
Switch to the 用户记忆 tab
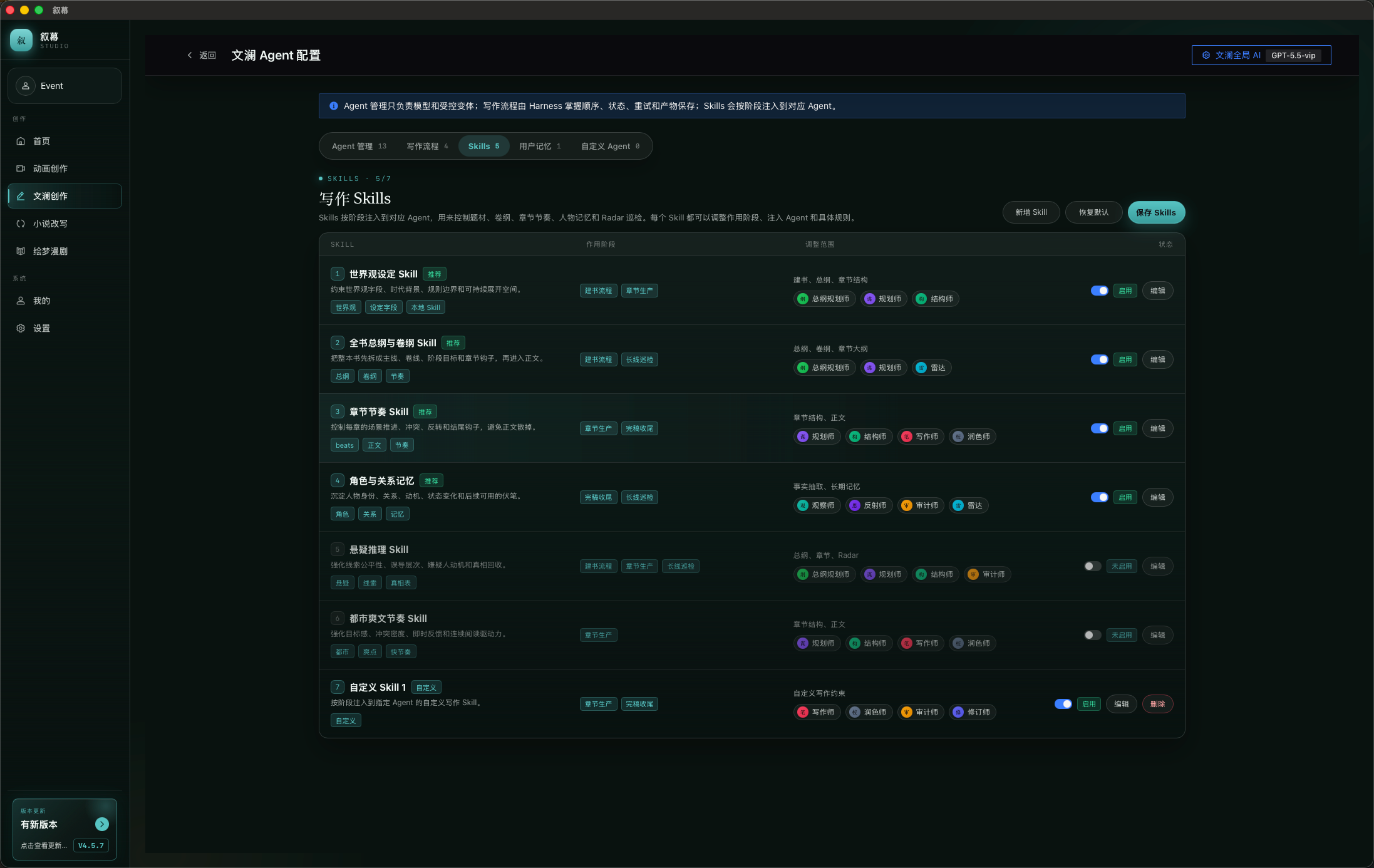[540, 146]
